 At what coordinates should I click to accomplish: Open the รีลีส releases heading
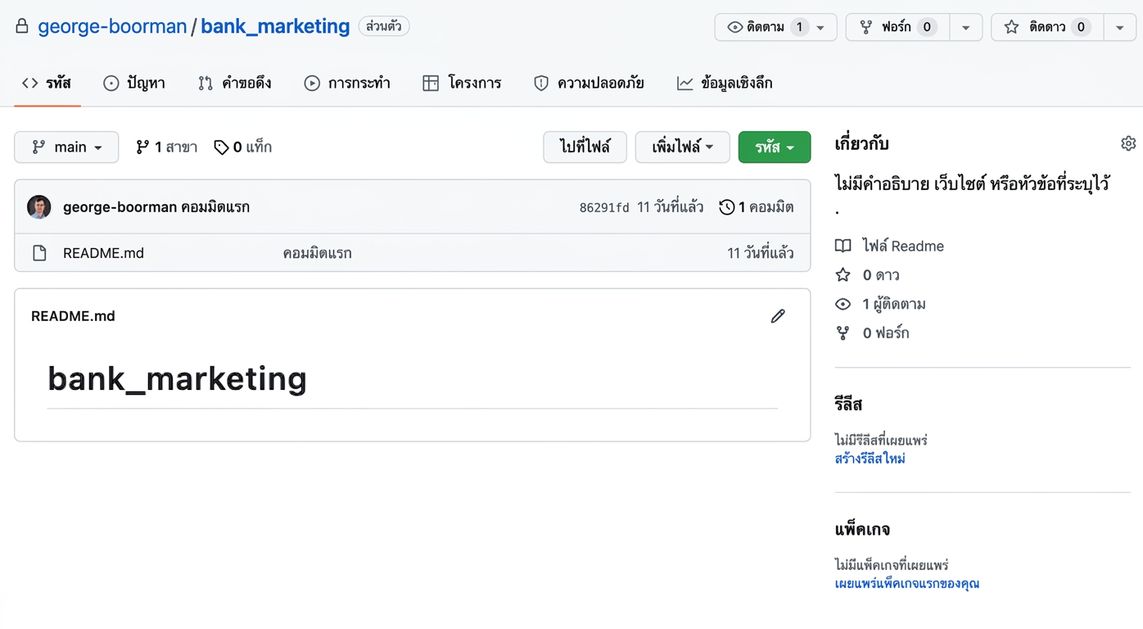point(849,405)
